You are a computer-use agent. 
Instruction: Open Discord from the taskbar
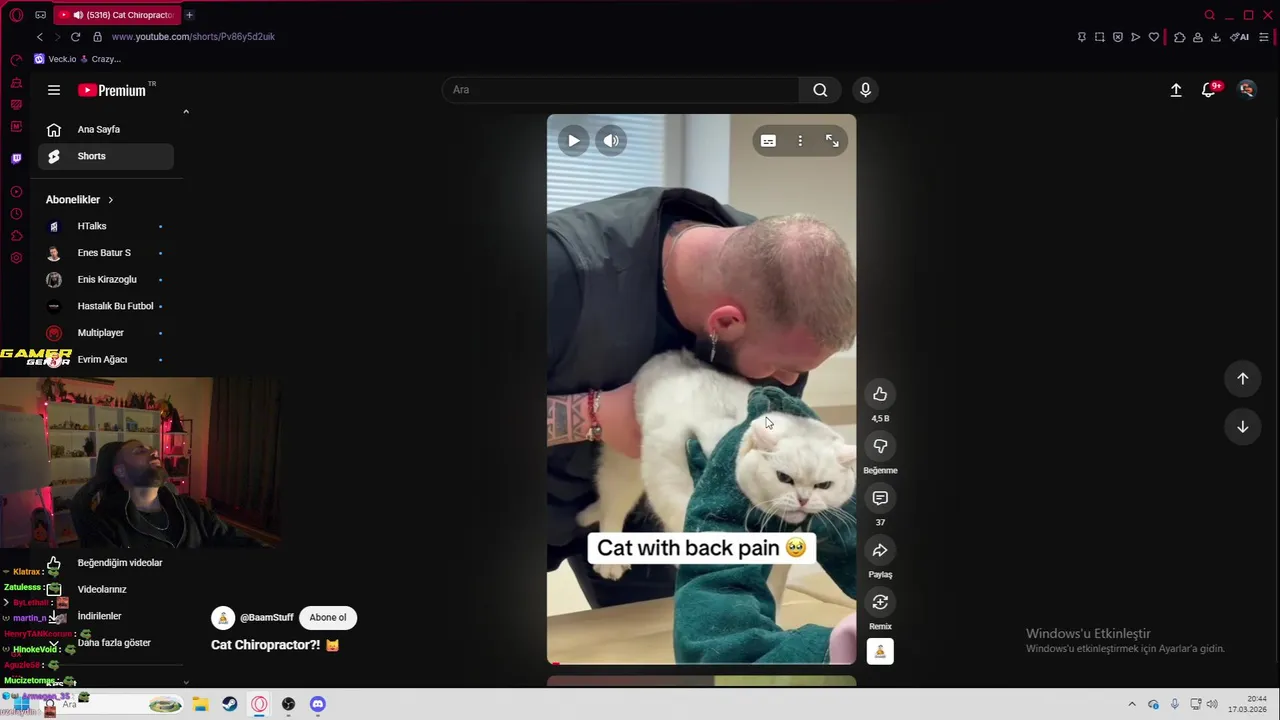coord(318,704)
